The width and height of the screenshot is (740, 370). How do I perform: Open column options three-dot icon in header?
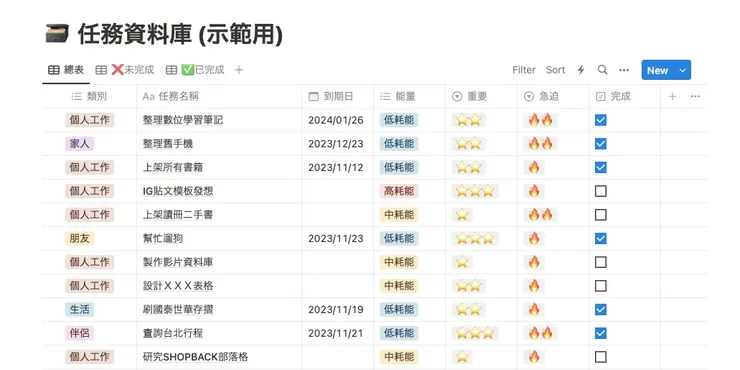tap(695, 96)
